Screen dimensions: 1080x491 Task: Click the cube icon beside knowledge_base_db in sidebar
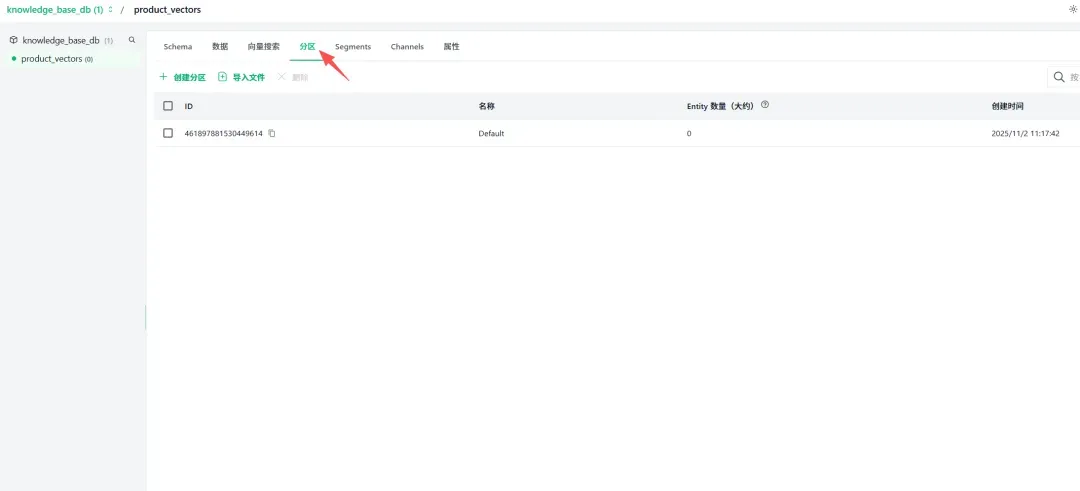[14, 41]
